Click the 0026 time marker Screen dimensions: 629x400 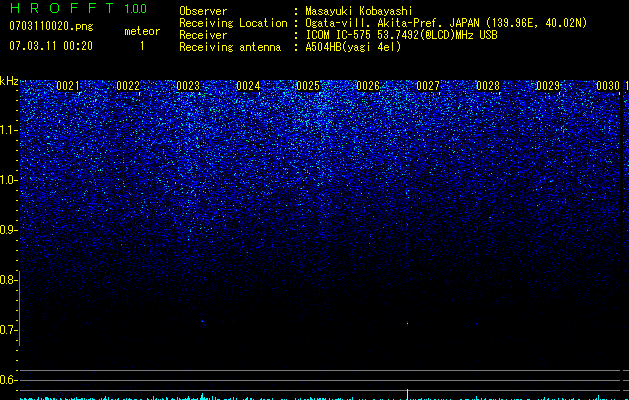pyautogui.click(x=368, y=86)
